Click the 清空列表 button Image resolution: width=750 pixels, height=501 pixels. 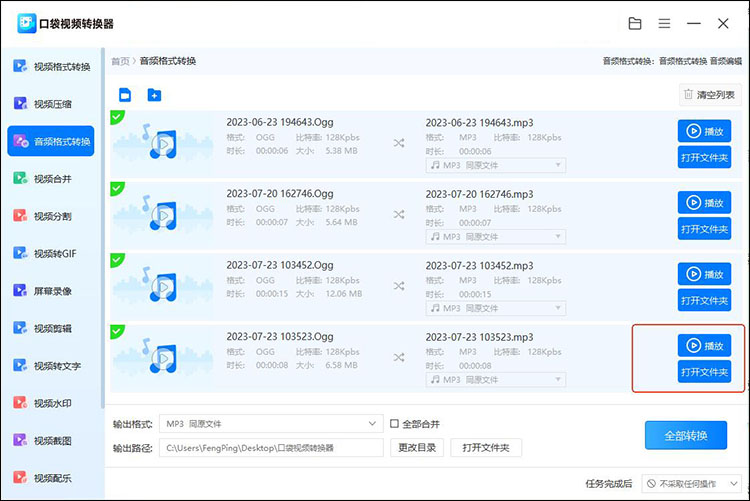point(710,95)
